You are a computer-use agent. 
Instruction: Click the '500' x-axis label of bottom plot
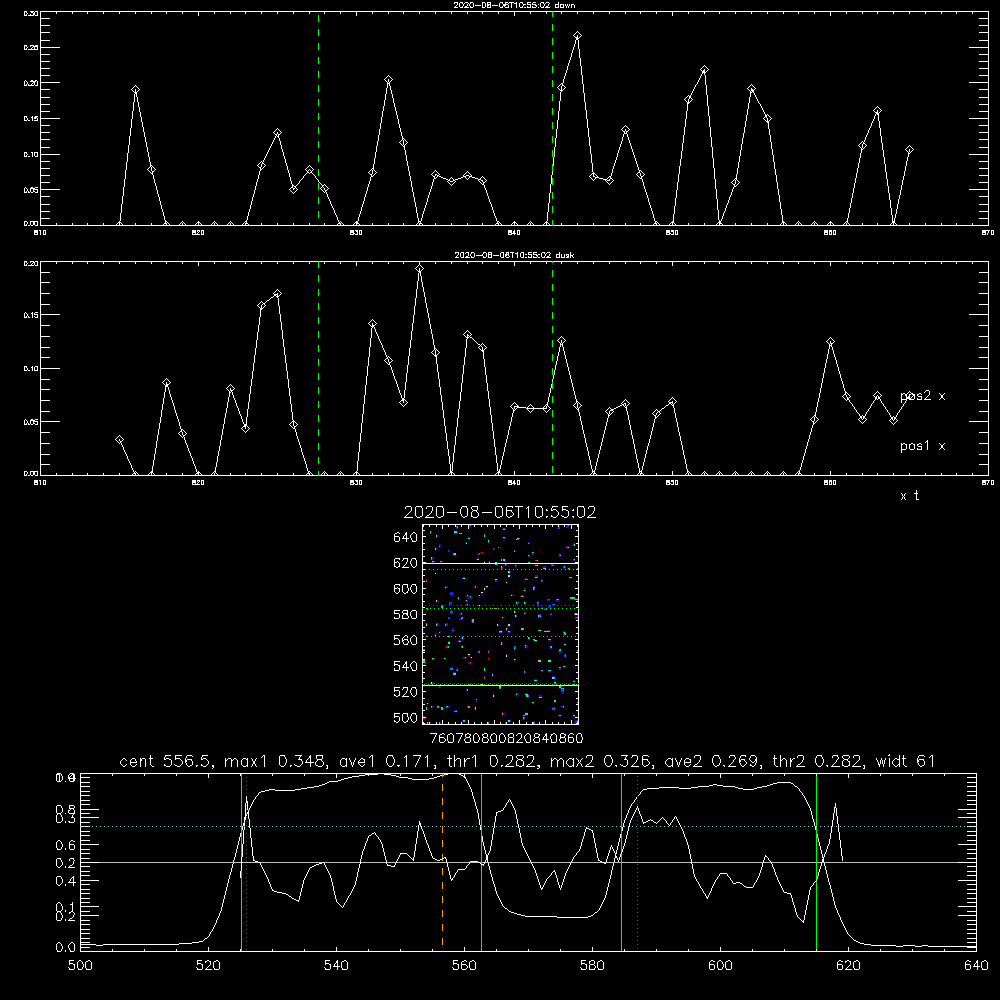point(80,966)
